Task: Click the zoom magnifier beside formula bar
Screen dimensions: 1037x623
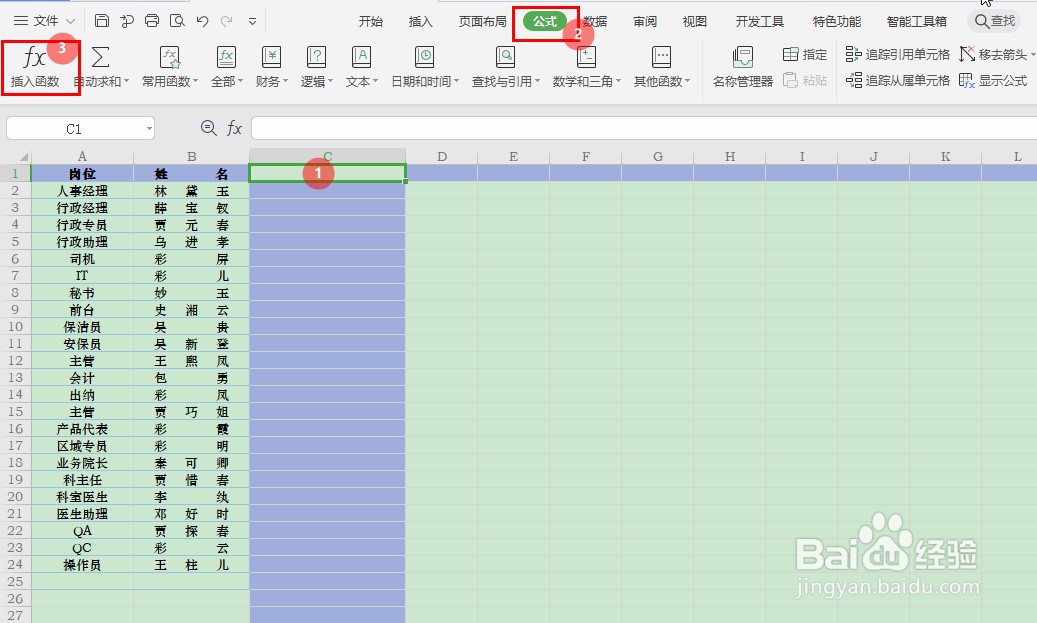Action: point(208,128)
